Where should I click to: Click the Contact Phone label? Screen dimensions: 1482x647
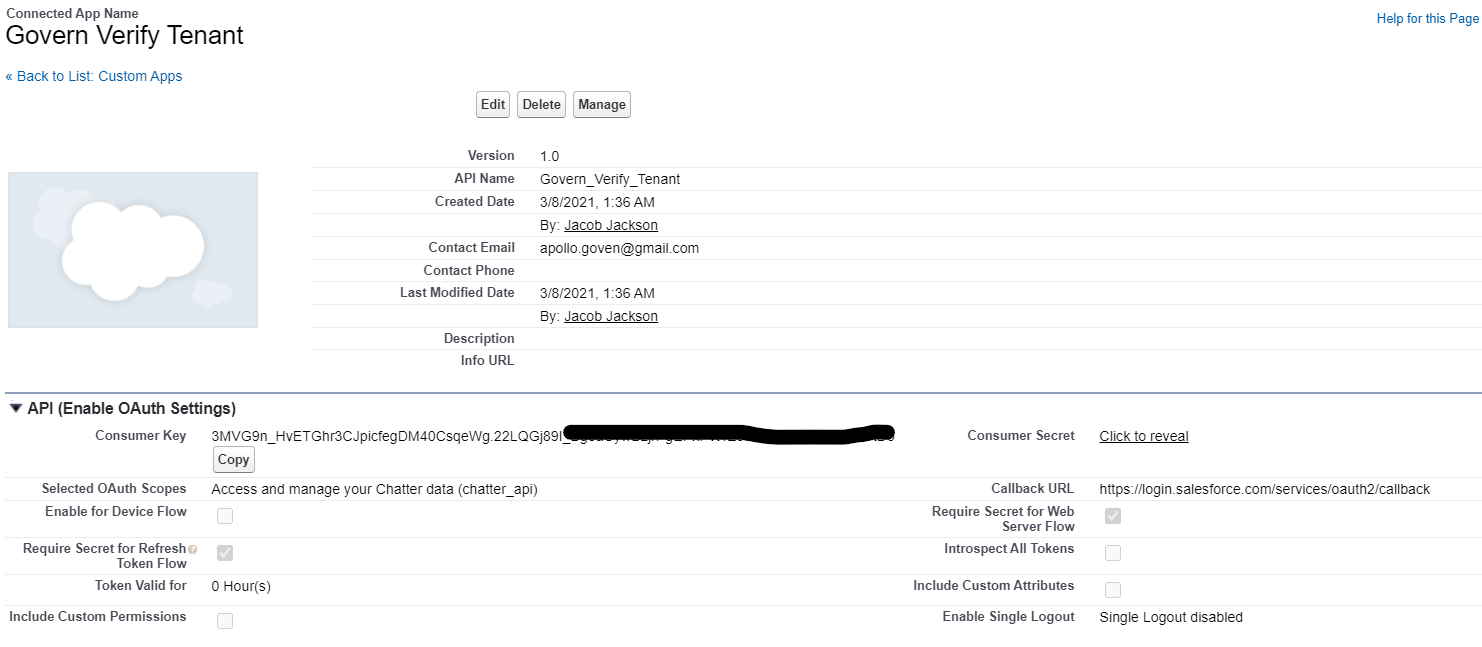pos(469,270)
